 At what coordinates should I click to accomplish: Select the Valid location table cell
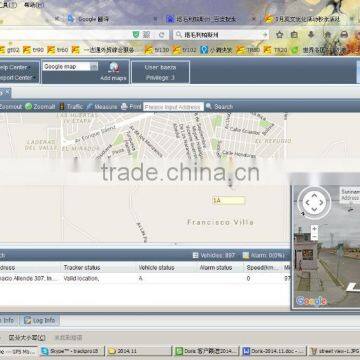81,278
